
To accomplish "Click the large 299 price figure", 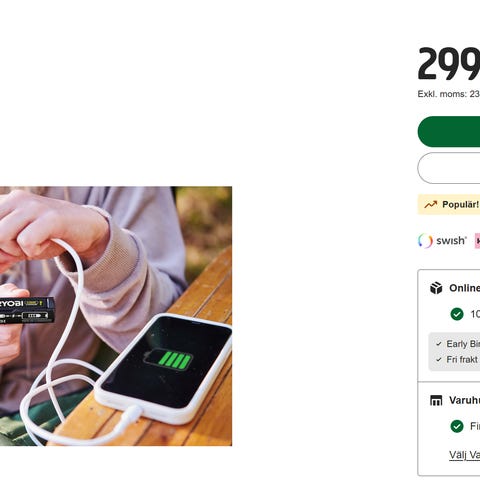I will (x=449, y=64).
